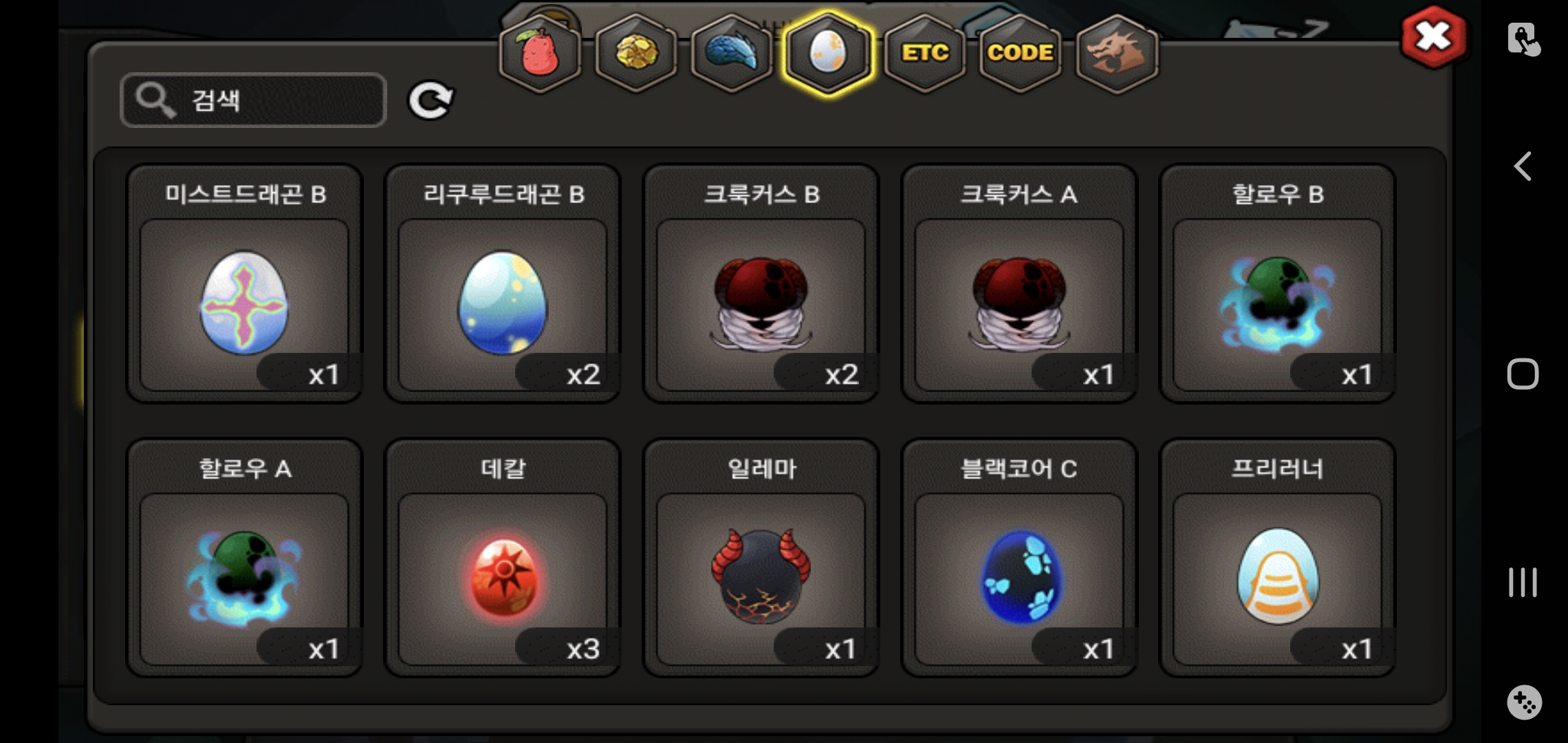Screen dimensions: 1568x743
Task: Pick the 할로우 B flaming egg
Action: coord(1278,283)
